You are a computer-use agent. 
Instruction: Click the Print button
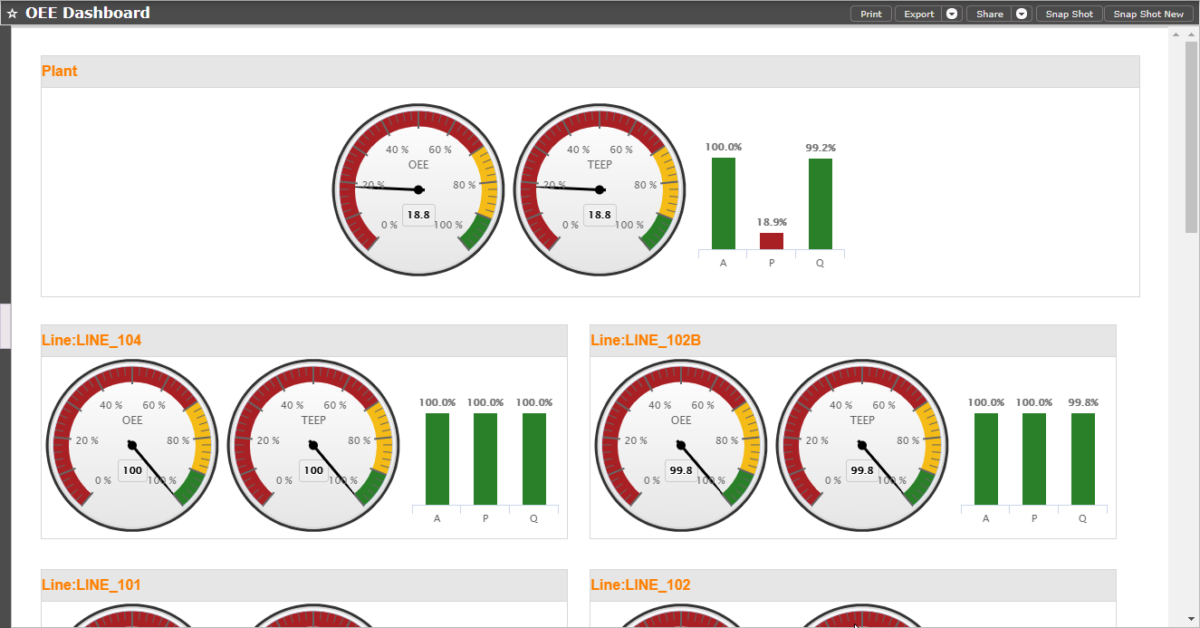coord(870,13)
